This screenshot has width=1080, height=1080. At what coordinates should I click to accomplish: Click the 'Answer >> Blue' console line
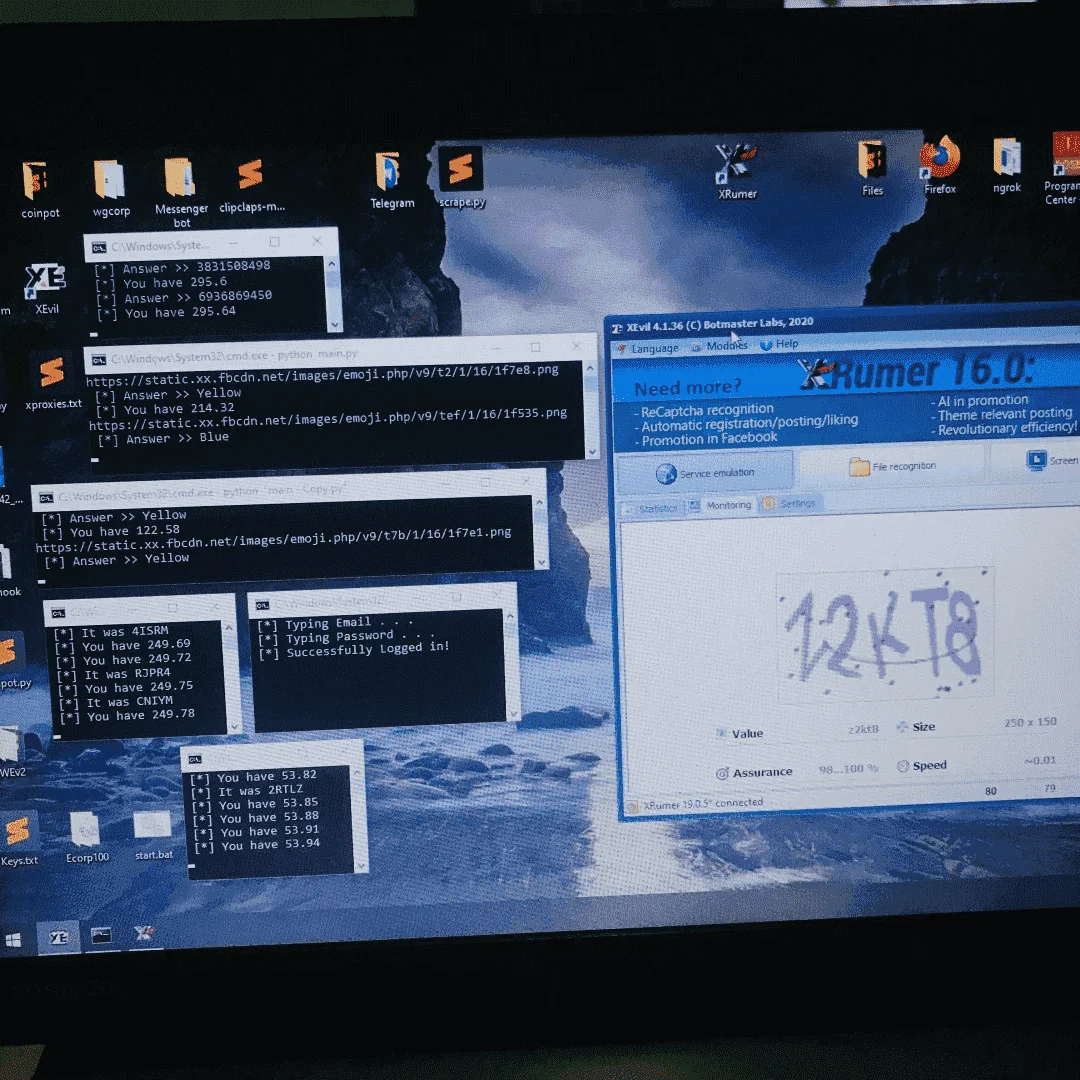click(x=163, y=438)
